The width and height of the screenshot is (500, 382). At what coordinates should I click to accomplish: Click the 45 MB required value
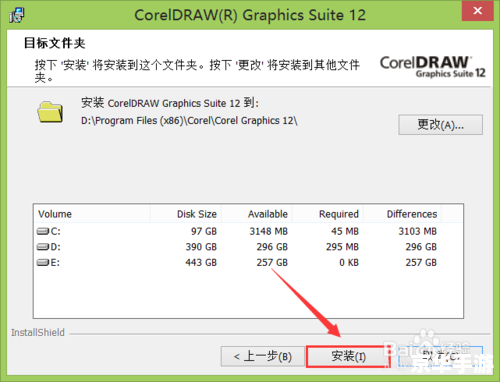click(x=345, y=231)
